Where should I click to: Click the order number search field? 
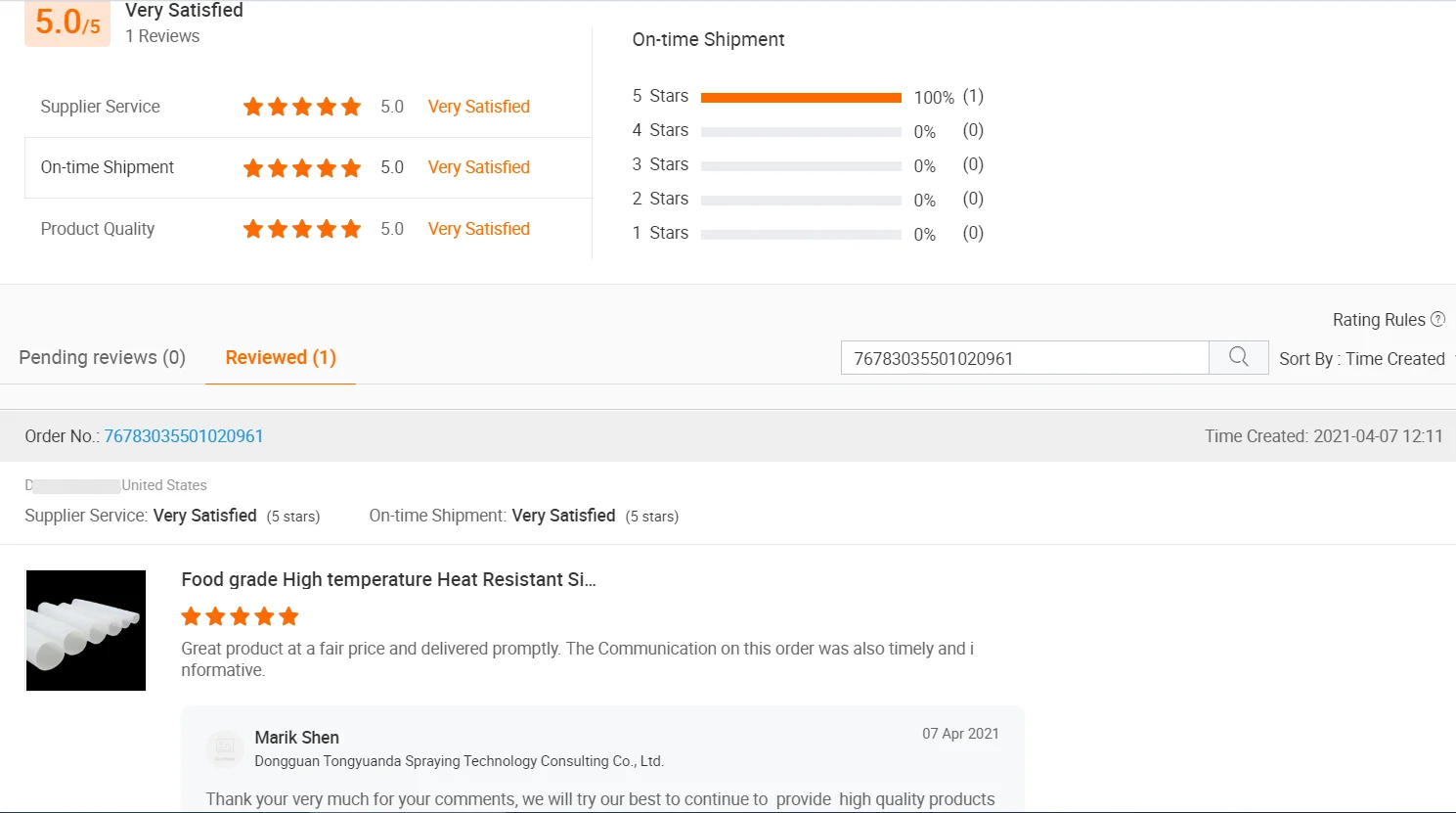pos(1025,358)
